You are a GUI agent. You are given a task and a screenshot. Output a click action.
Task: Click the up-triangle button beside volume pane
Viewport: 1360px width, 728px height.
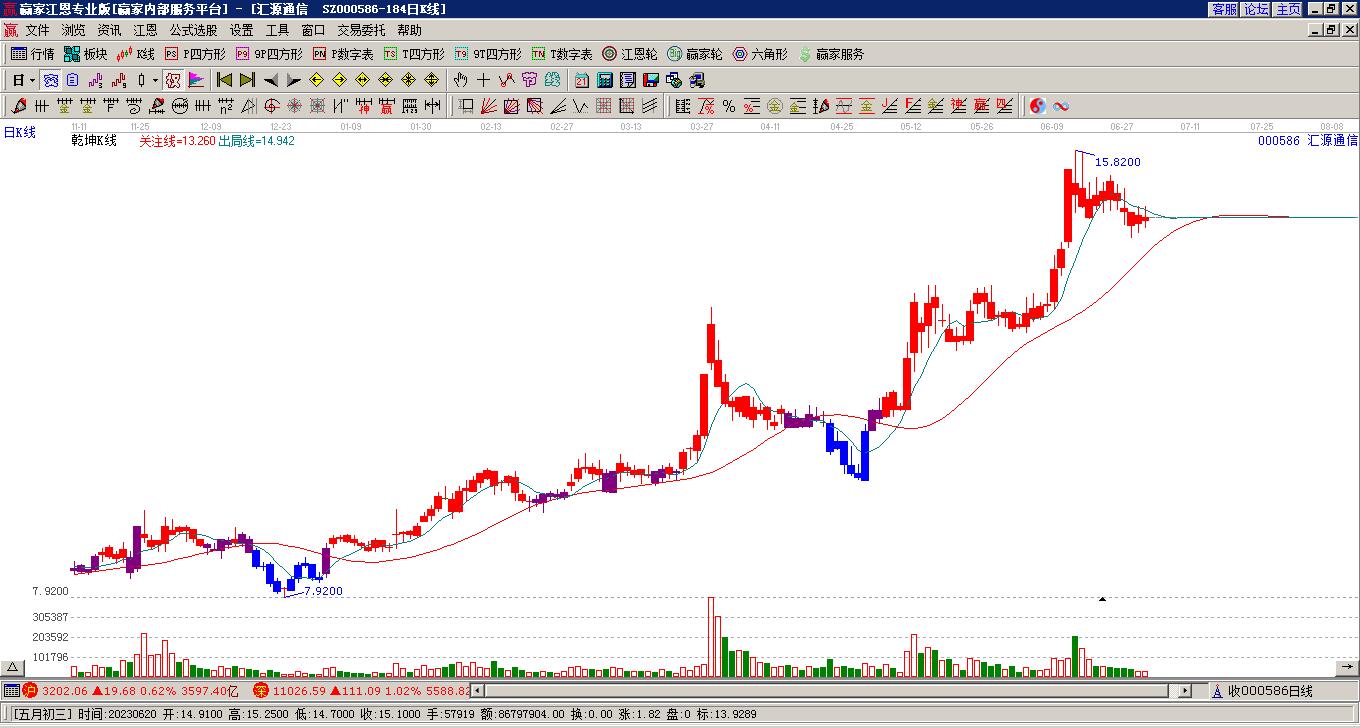[12, 668]
